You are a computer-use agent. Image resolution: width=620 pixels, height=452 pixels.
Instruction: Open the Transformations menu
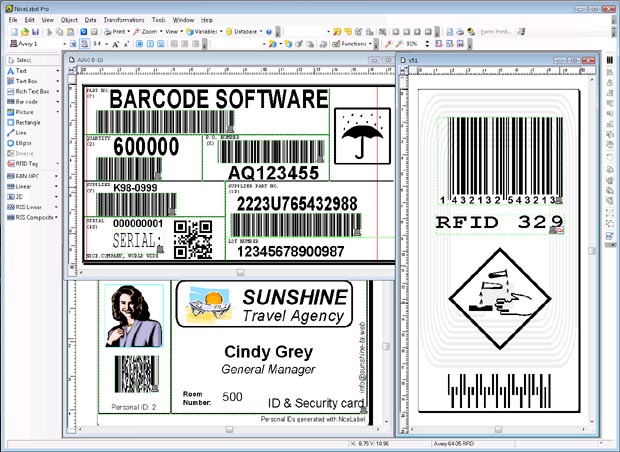pyautogui.click(x=123, y=19)
